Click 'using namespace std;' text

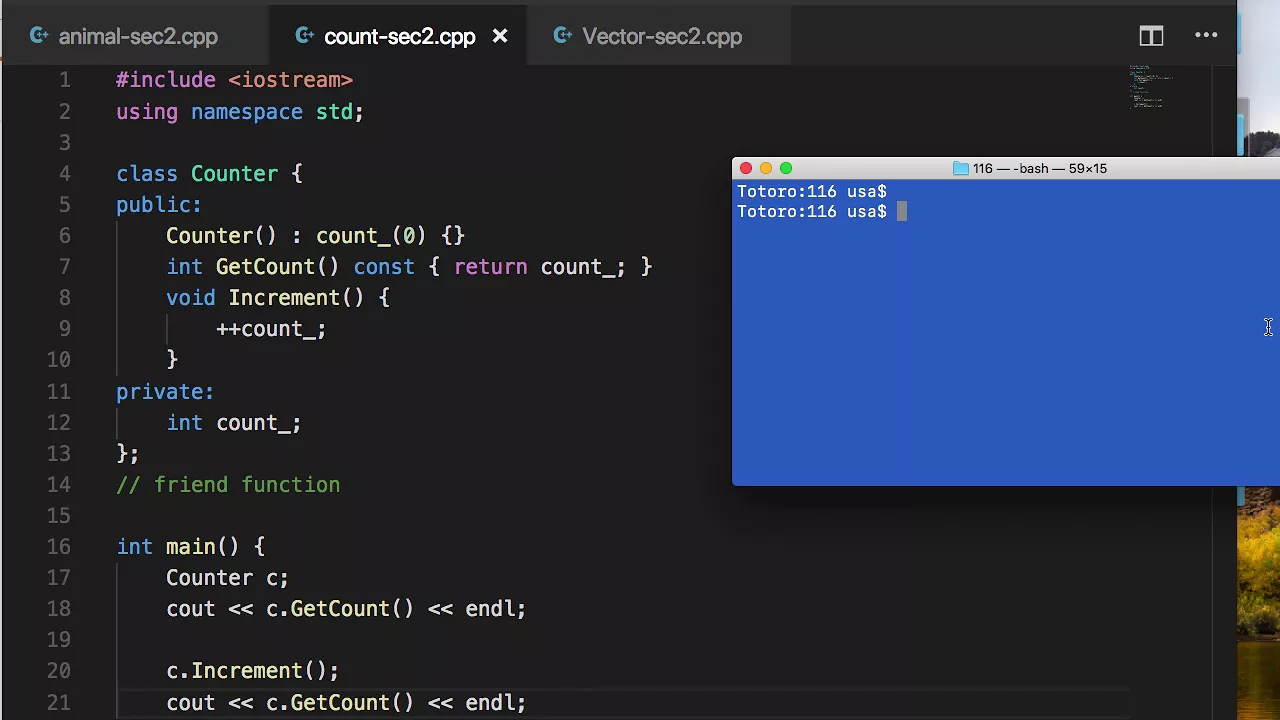(x=240, y=112)
